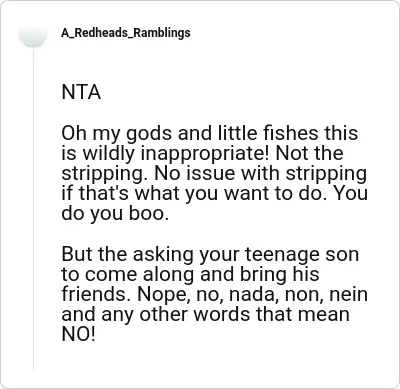400x389 pixels.
Task: Click the line starting 'Oh my gods'
Action: [210, 133]
